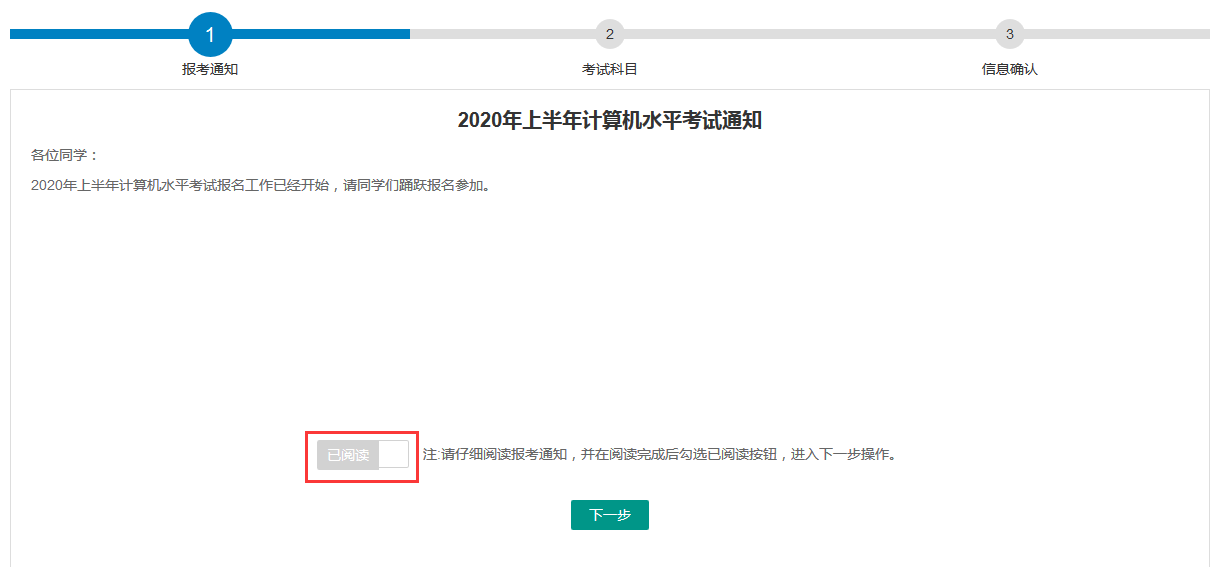Click the 下一步 button

[610, 515]
